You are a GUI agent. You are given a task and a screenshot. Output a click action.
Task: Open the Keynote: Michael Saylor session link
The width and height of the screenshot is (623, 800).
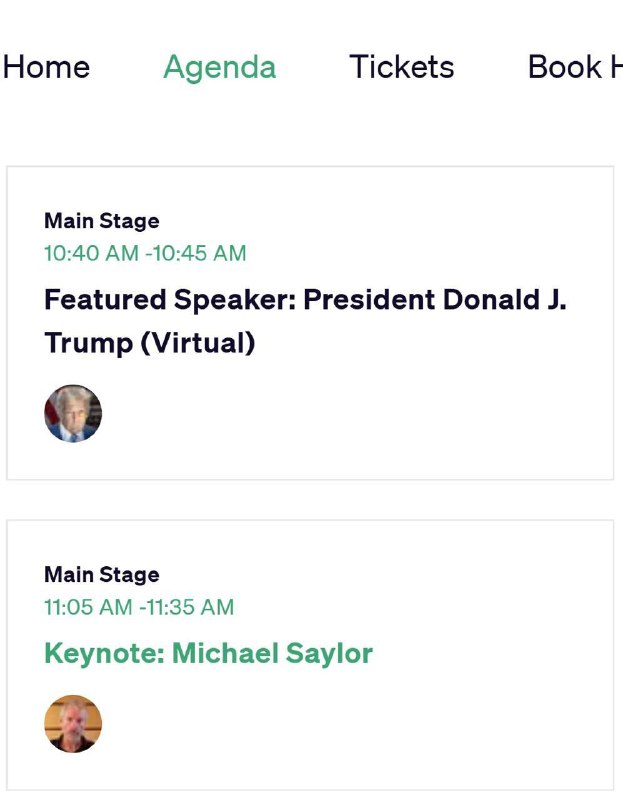[x=208, y=654]
